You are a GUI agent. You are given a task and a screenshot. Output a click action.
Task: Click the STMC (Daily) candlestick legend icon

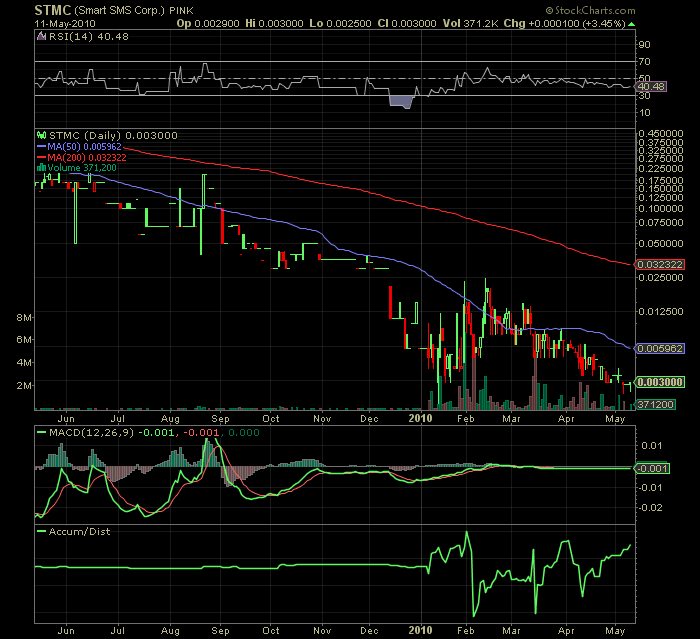point(41,134)
